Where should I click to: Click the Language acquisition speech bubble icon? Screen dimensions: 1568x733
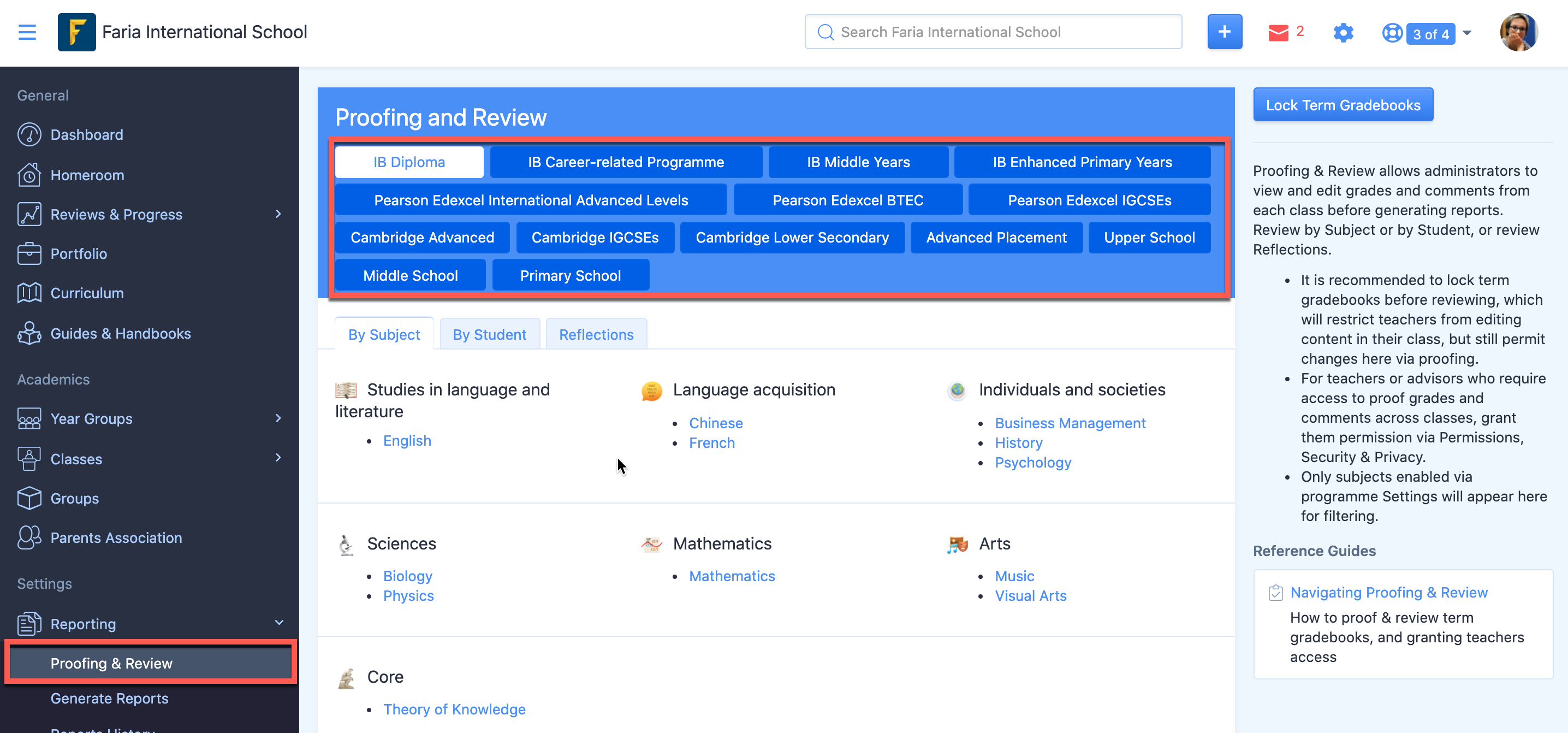click(651, 391)
